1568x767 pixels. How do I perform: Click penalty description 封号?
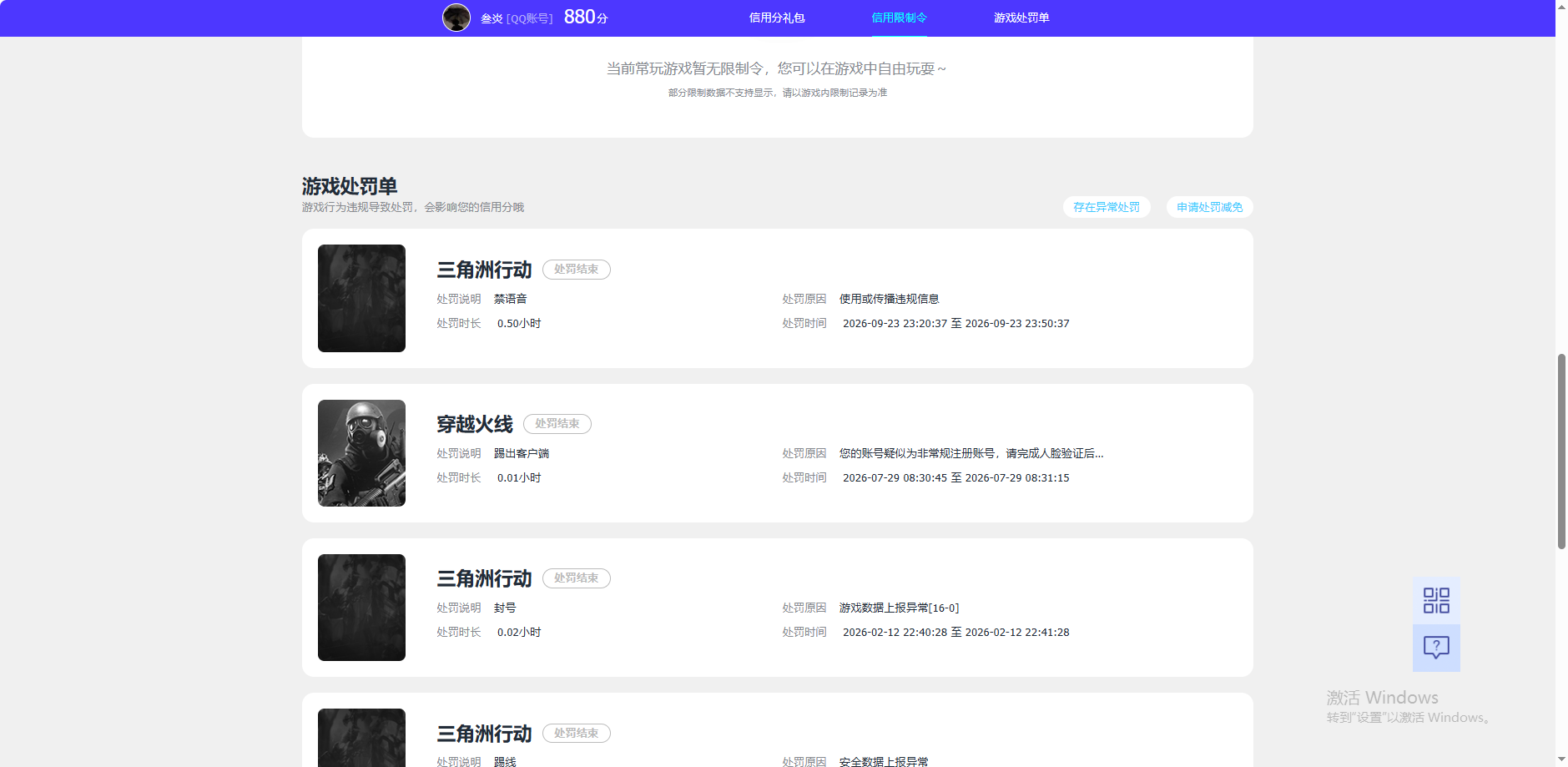click(505, 608)
